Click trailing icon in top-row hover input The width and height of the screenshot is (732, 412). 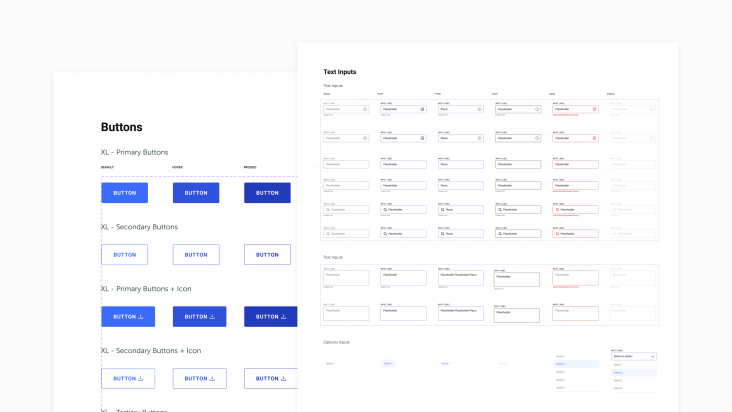click(422, 109)
